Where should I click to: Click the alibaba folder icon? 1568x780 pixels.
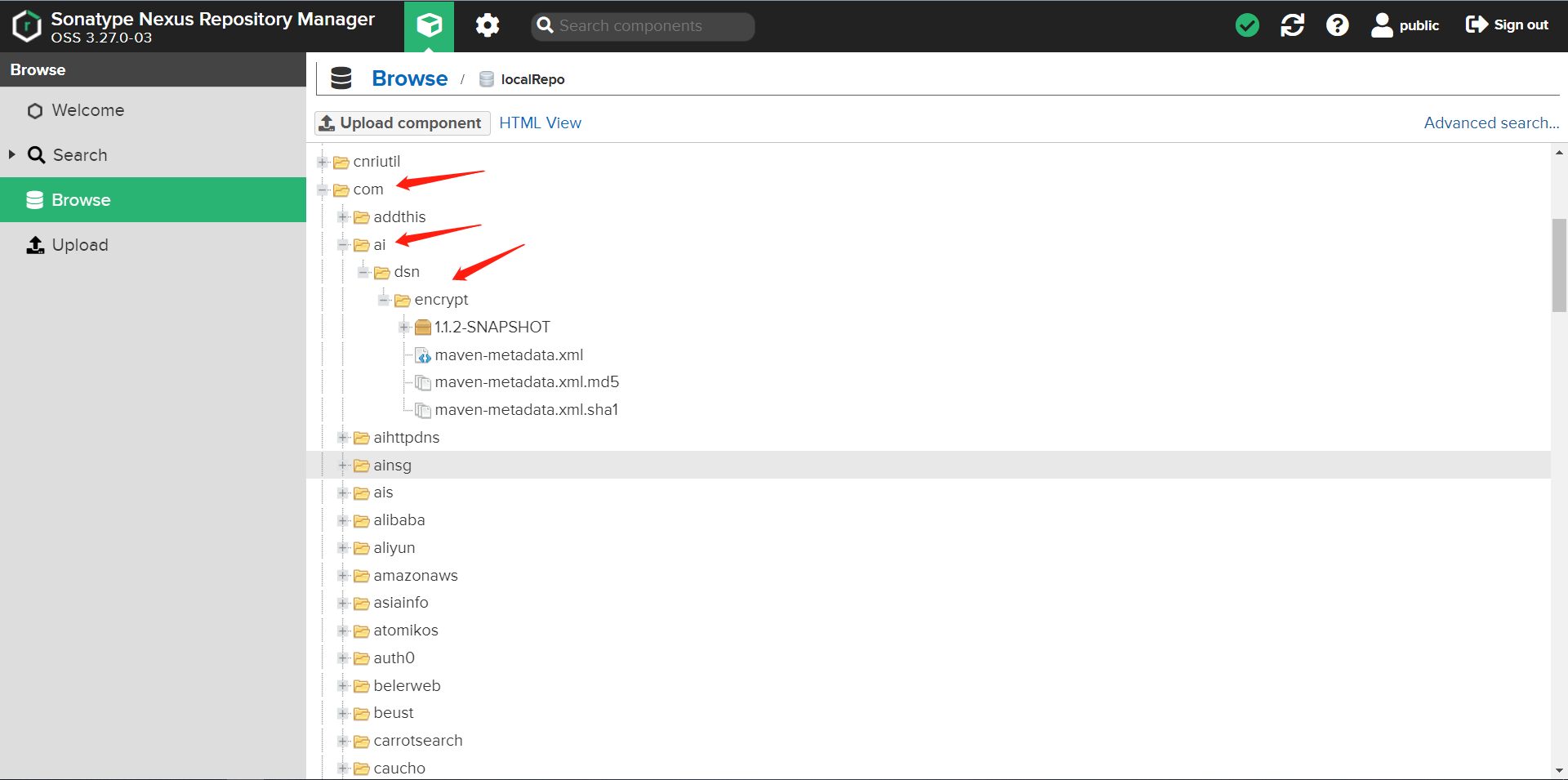[x=362, y=521]
